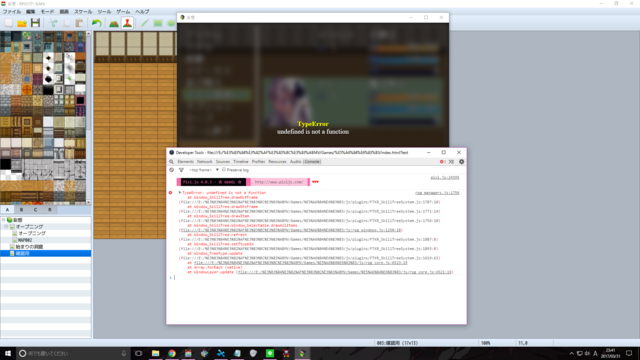Switch to the Elements tab

pyautogui.click(x=185, y=162)
